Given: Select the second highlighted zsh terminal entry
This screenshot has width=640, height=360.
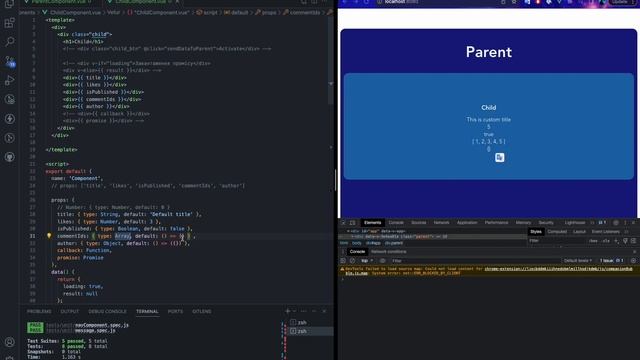Looking at the screenshot, I should point(311,331).
